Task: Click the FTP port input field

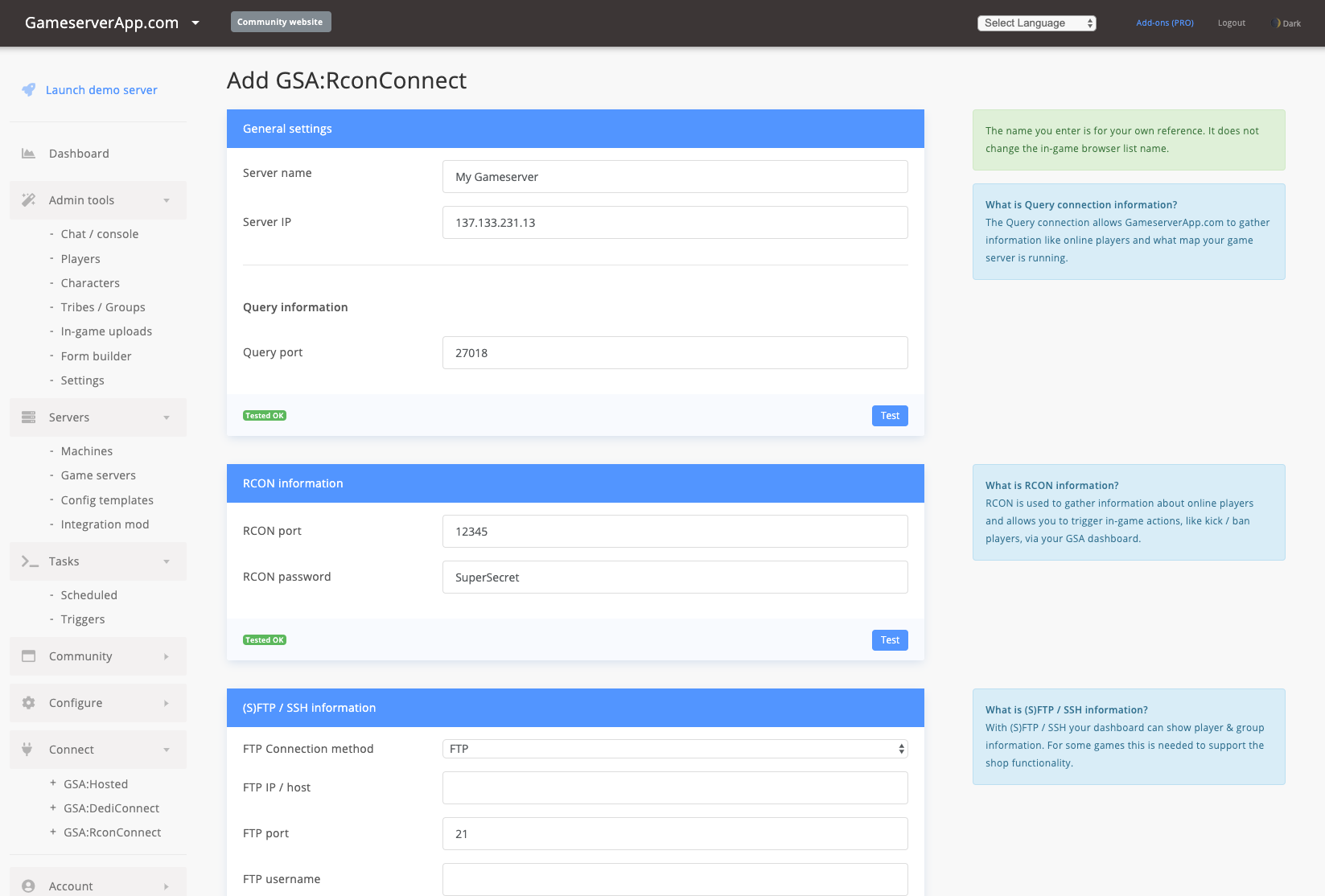Action: [675, 834]
